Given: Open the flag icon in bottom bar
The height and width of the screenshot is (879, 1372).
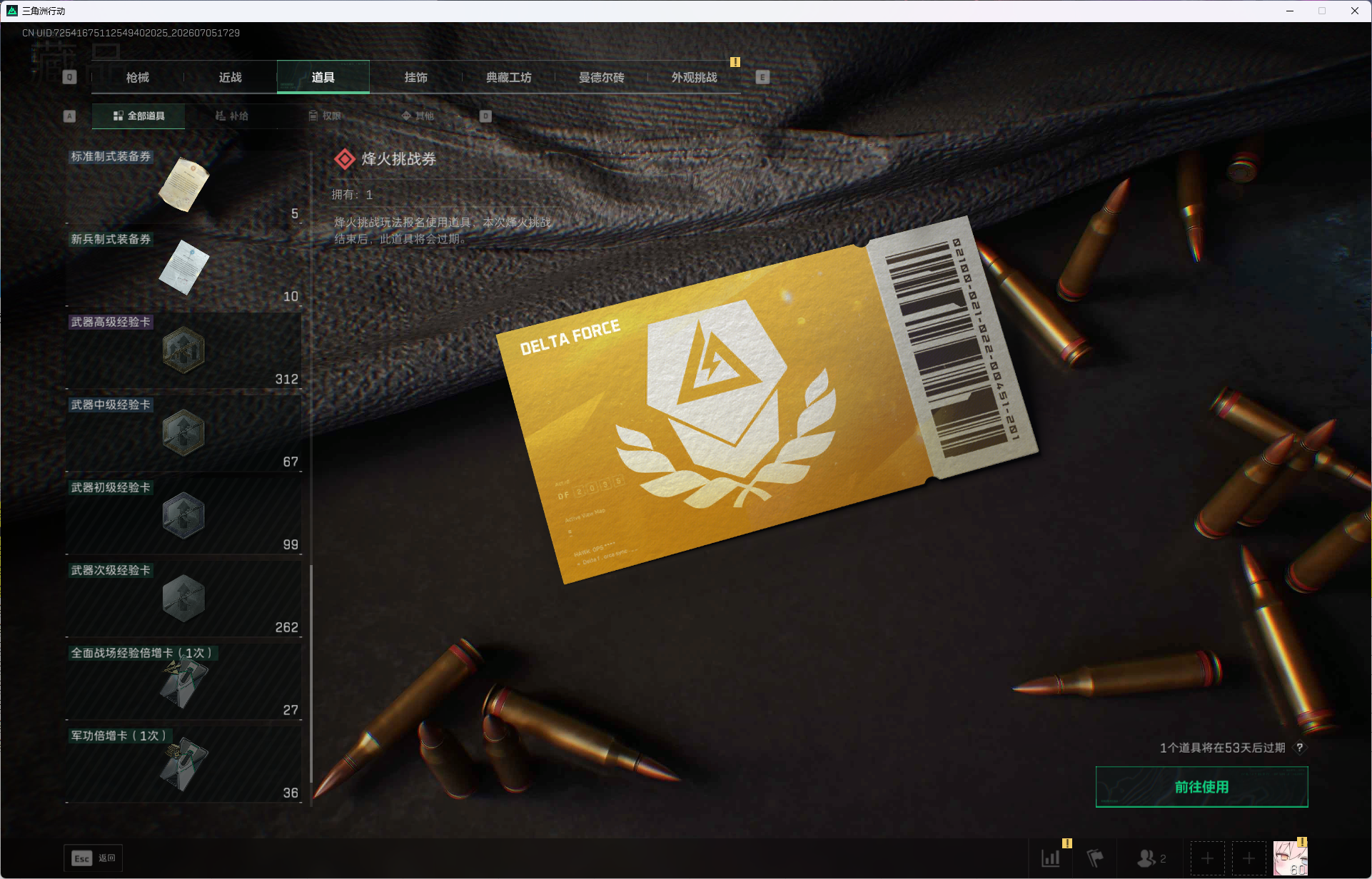Looking at the screenshot, I should (1095, 858).
